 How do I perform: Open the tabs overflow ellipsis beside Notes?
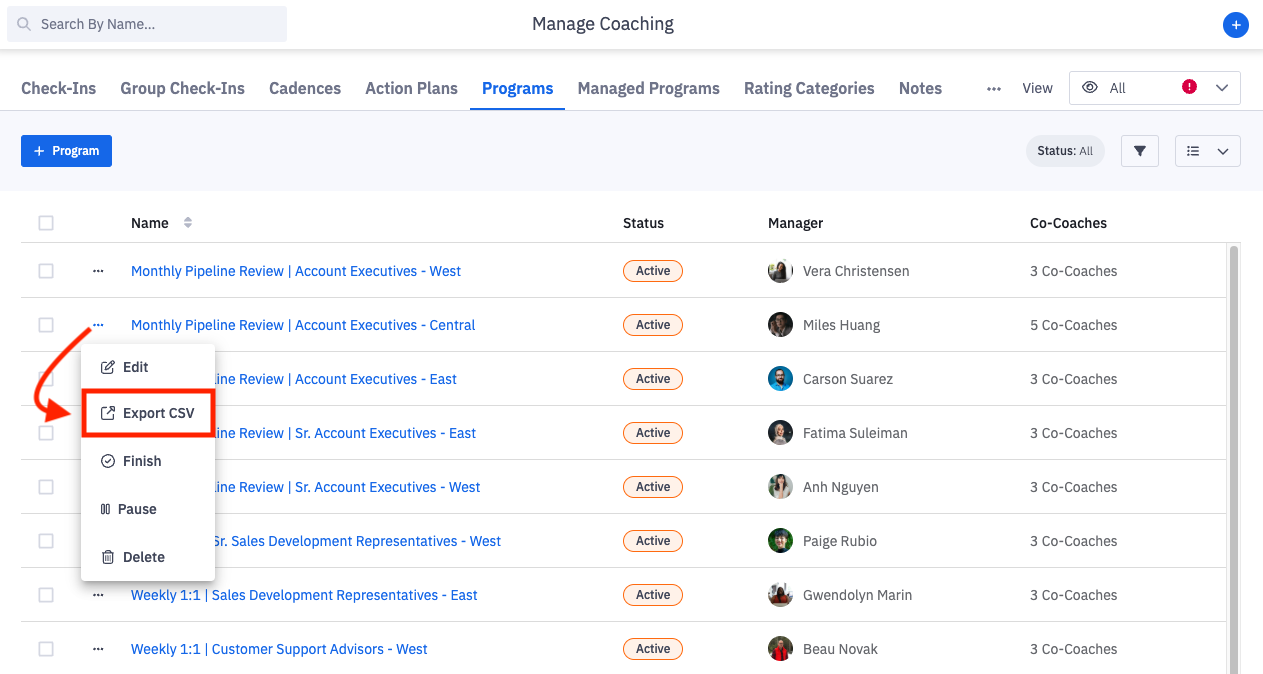coord(993,88)
